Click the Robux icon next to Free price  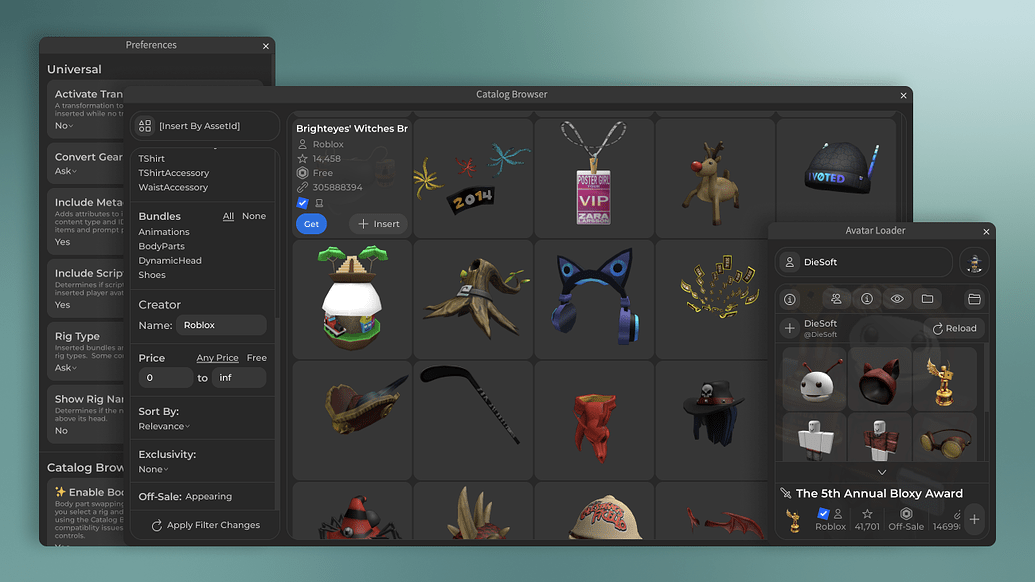(302, 173)
